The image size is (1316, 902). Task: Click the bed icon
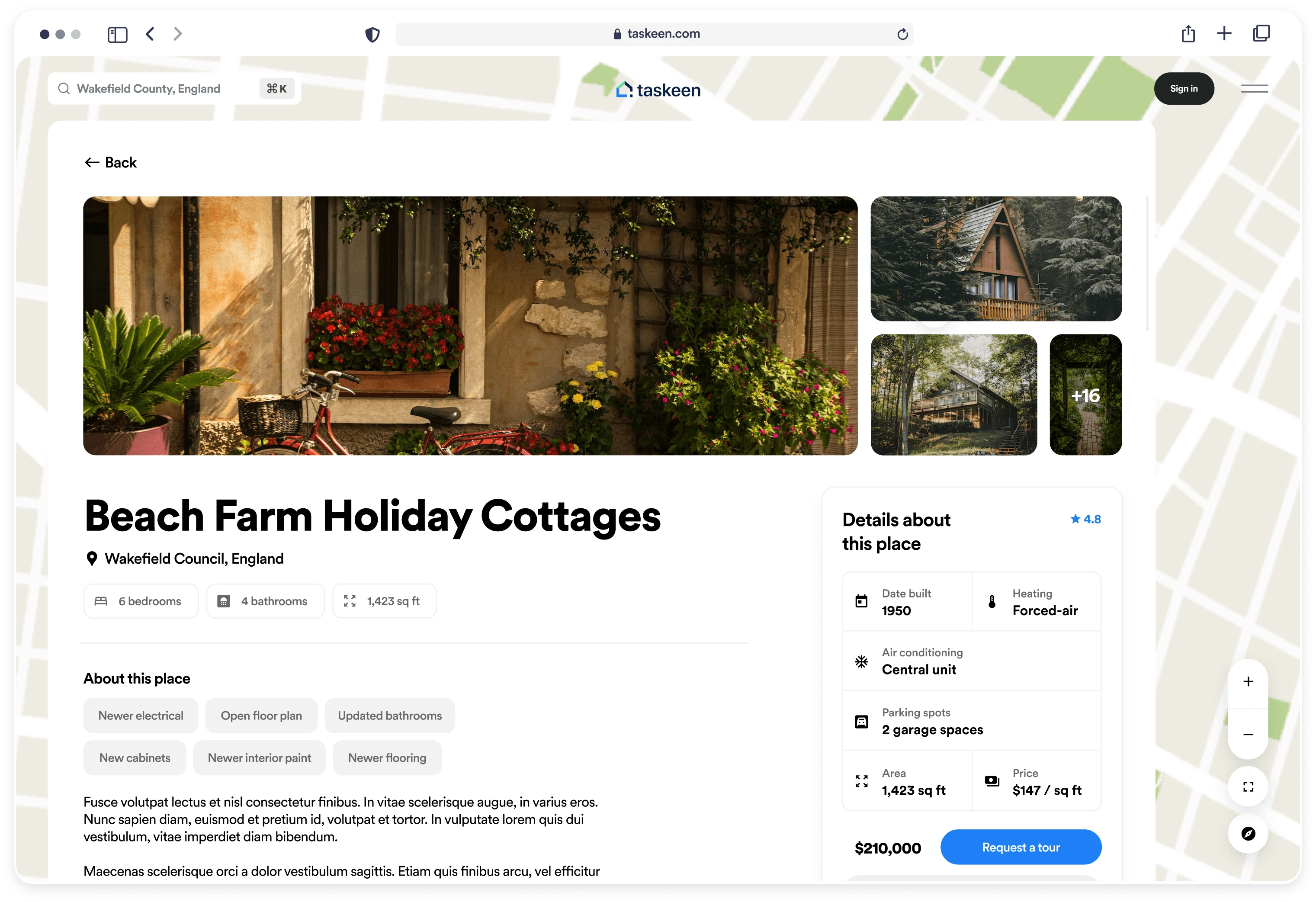point(101,601)
